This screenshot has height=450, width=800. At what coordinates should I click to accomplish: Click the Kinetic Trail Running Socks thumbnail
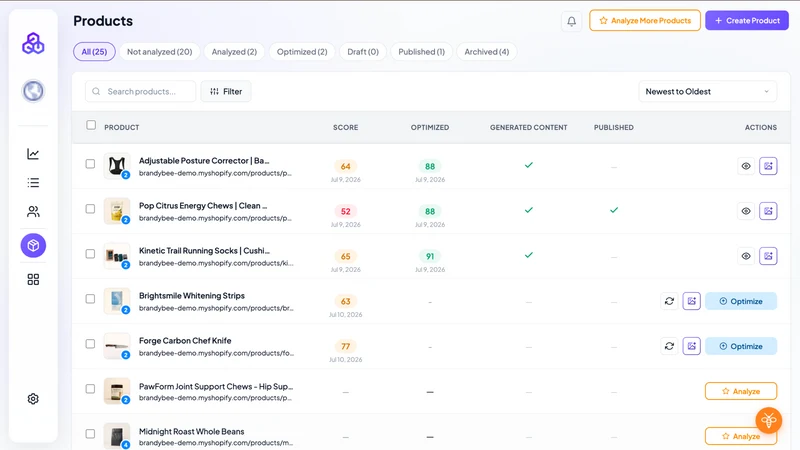[117, 256]
